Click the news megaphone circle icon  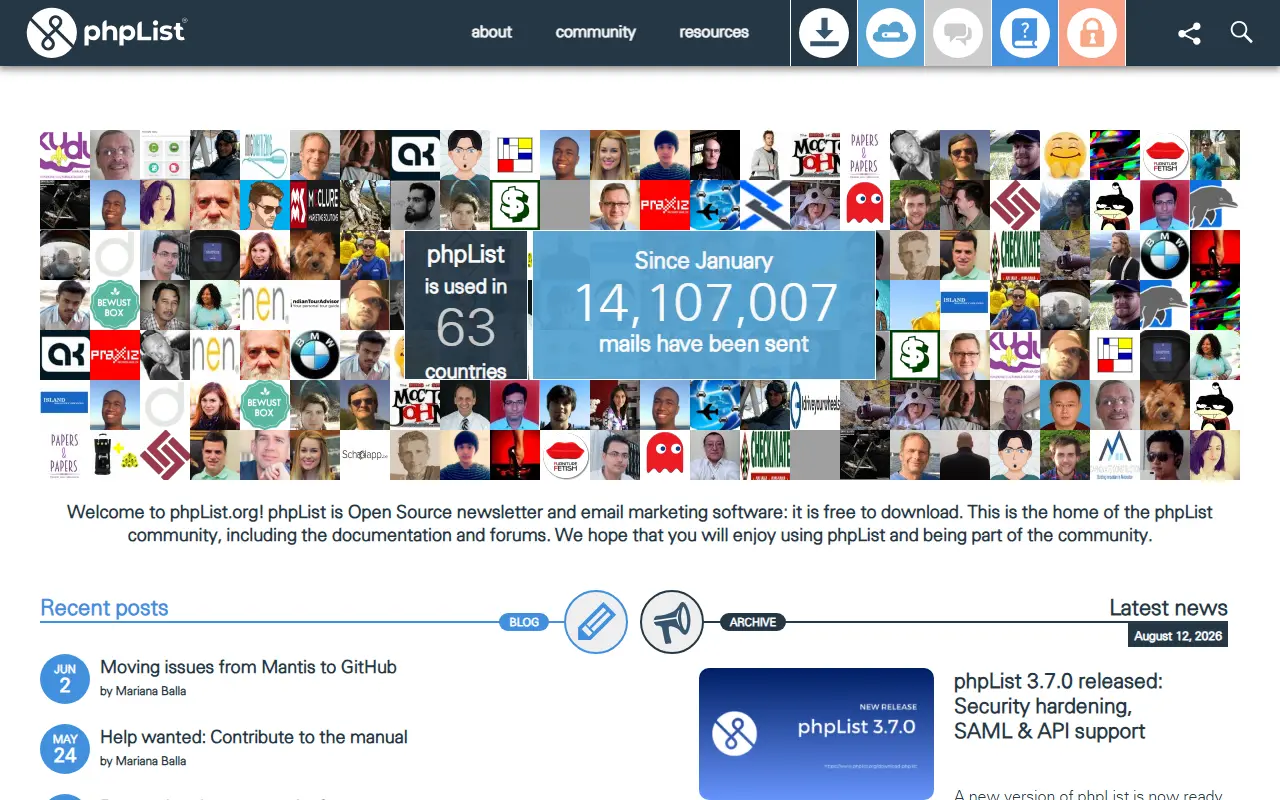coord(672,622)
